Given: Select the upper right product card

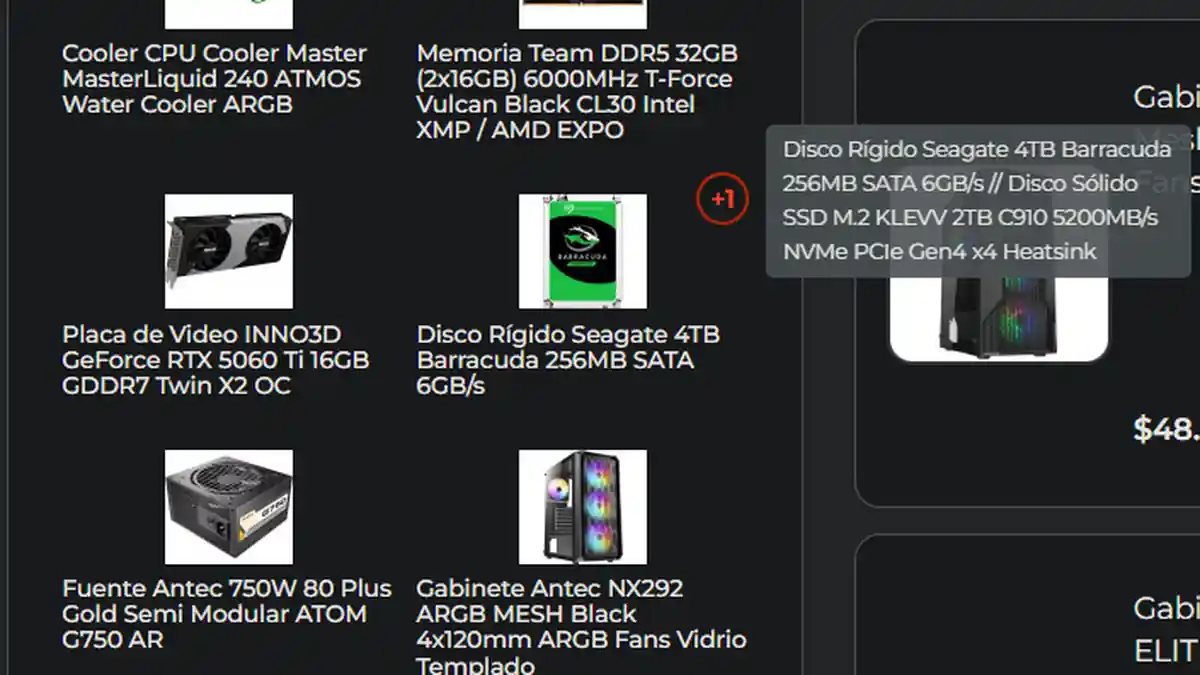Looking at the screenshot, I should pyautogui.click(x=1028, y=265).
